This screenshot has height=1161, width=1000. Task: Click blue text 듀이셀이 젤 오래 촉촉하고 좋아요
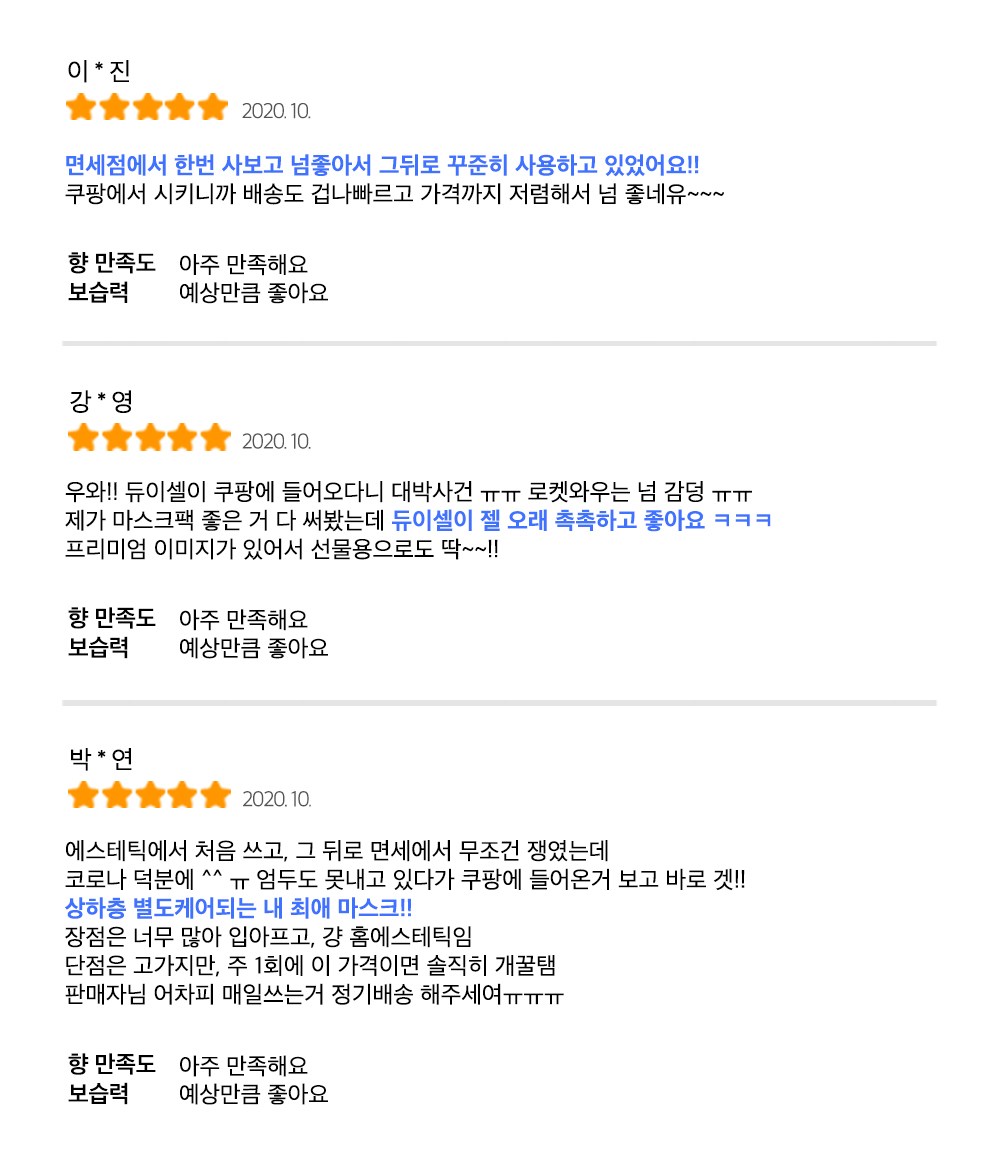(549, 520)
